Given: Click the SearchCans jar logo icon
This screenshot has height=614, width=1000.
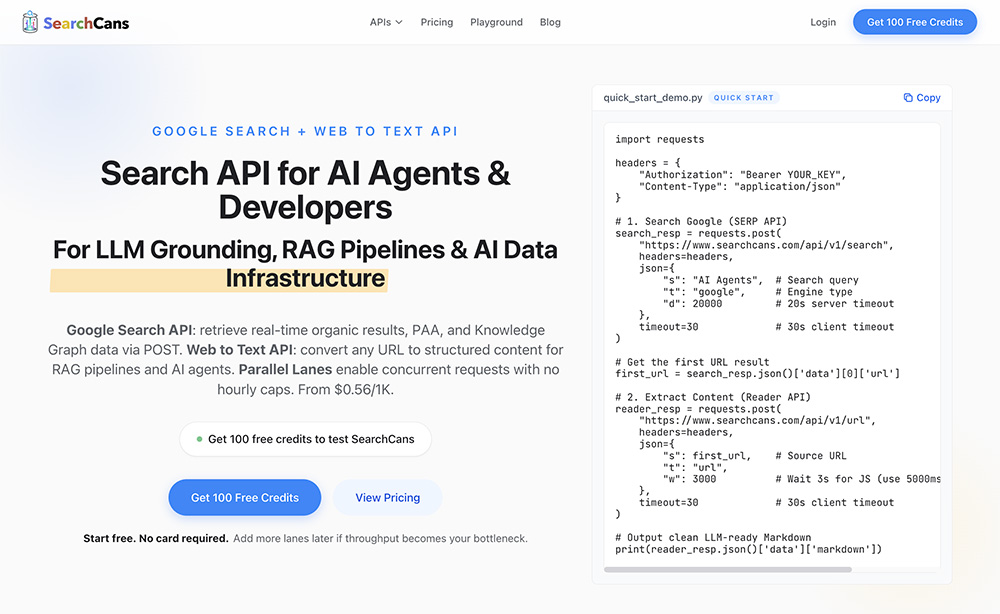Looking at the screenshot, I should (x=30, y=22).
